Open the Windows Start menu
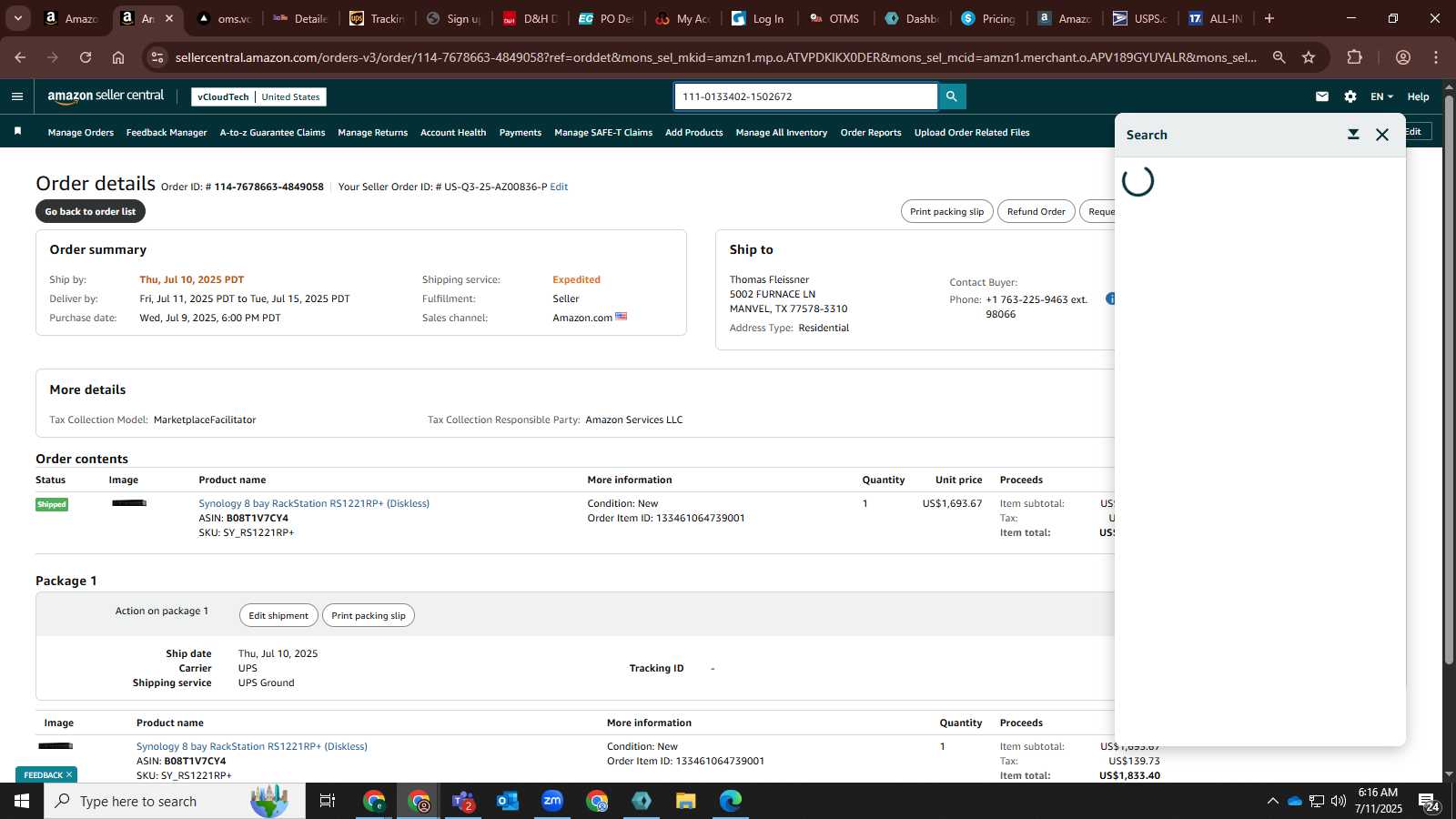 pyautogui.click(x=22, y=801)
